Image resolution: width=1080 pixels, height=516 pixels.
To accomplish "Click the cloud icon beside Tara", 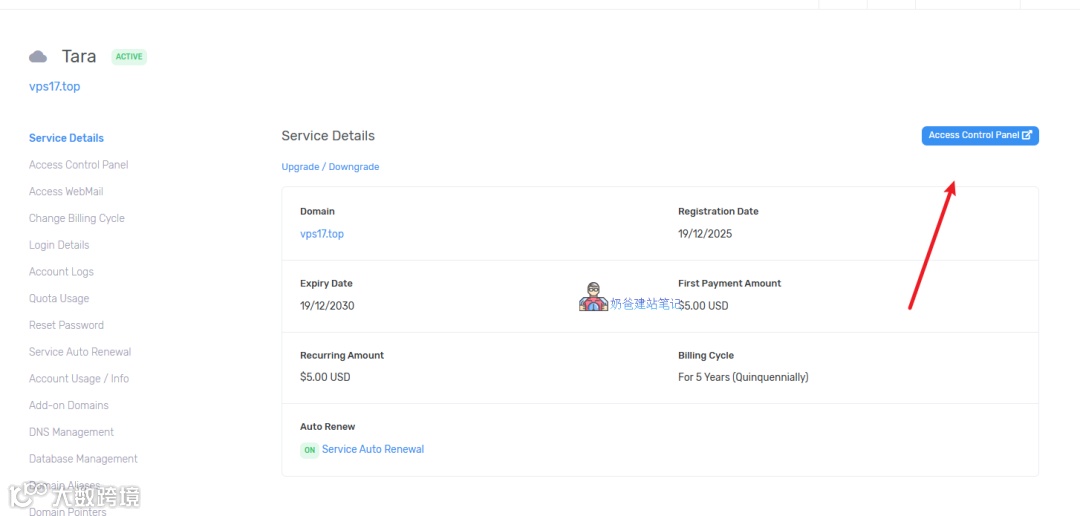I will click(38, 57).
